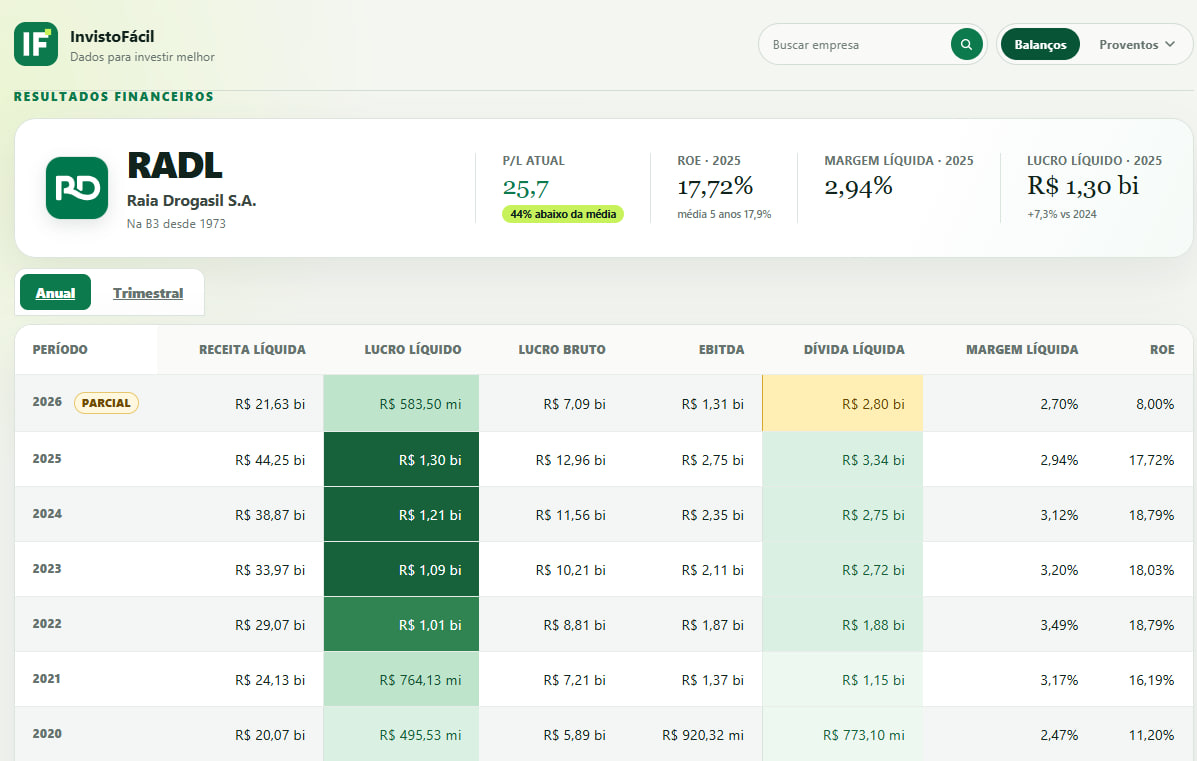Screen dimensions: 1197x761
Task: Click the Raia Drogasil RD company logo
Action: click(x=77, y=188)
